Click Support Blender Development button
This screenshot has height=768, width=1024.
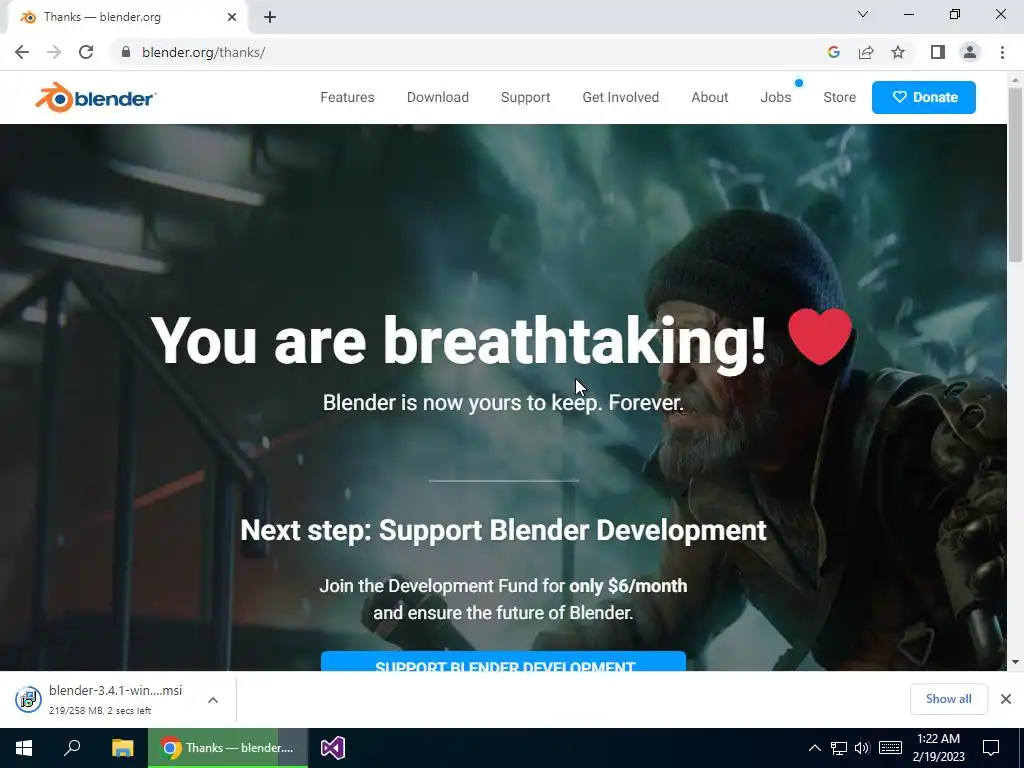(x=504, y=661)
